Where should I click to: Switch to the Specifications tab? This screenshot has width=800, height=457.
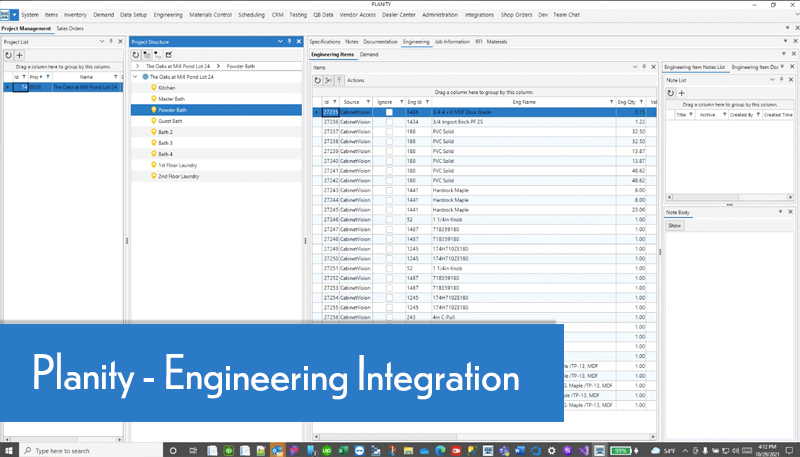[324, 42]
